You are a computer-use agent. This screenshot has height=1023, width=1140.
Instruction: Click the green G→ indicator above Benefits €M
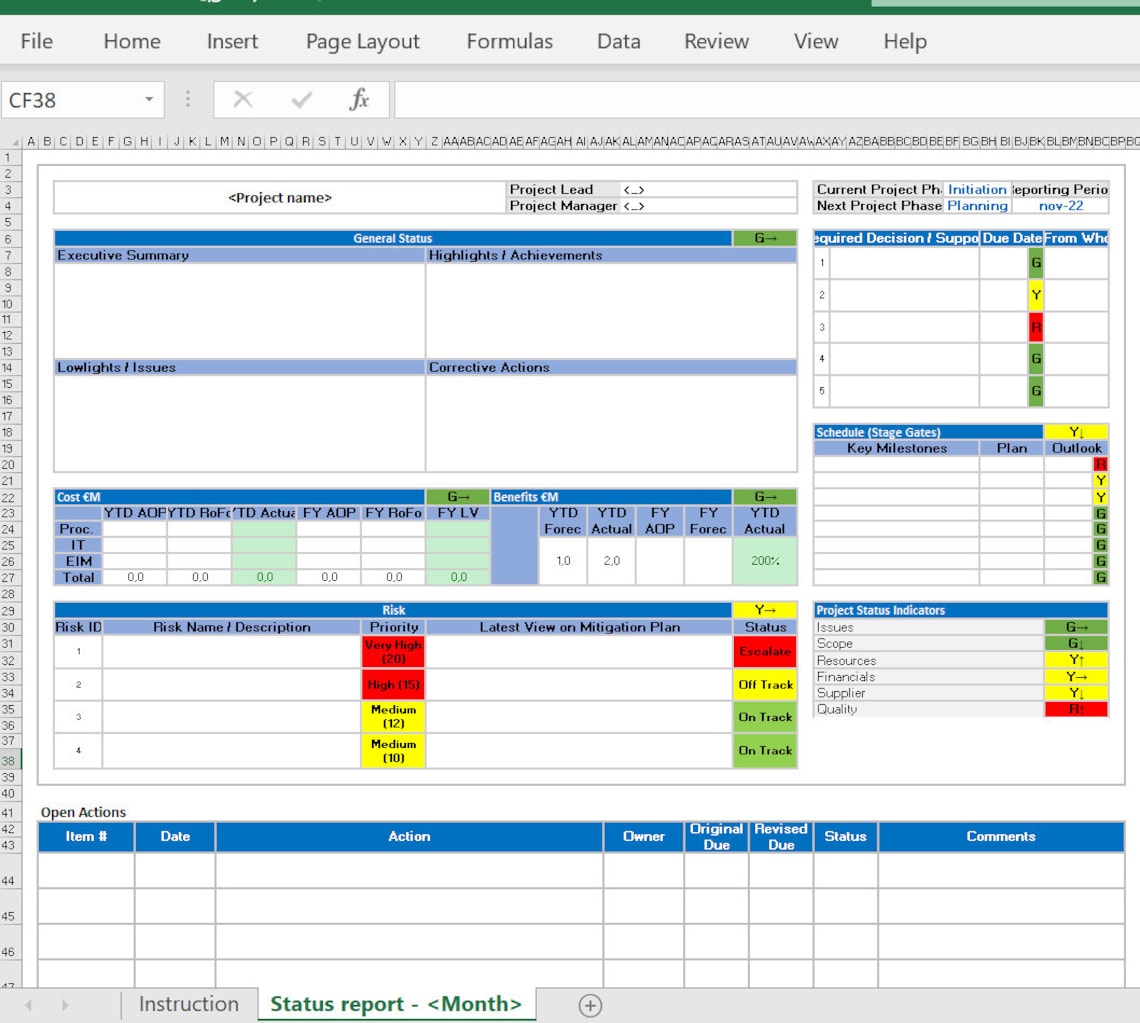[764, 497]
